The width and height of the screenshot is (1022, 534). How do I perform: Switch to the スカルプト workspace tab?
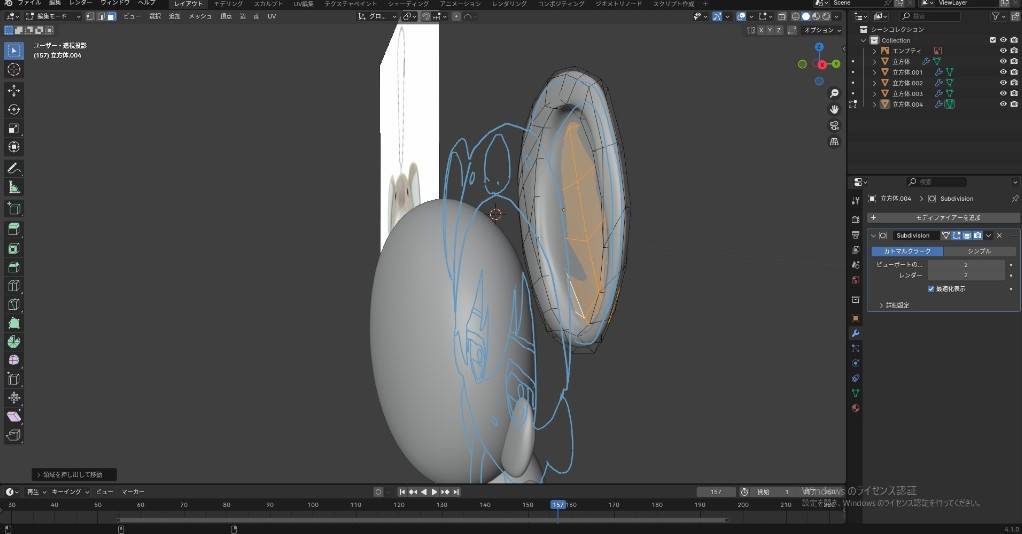click(x=268, y=4)
